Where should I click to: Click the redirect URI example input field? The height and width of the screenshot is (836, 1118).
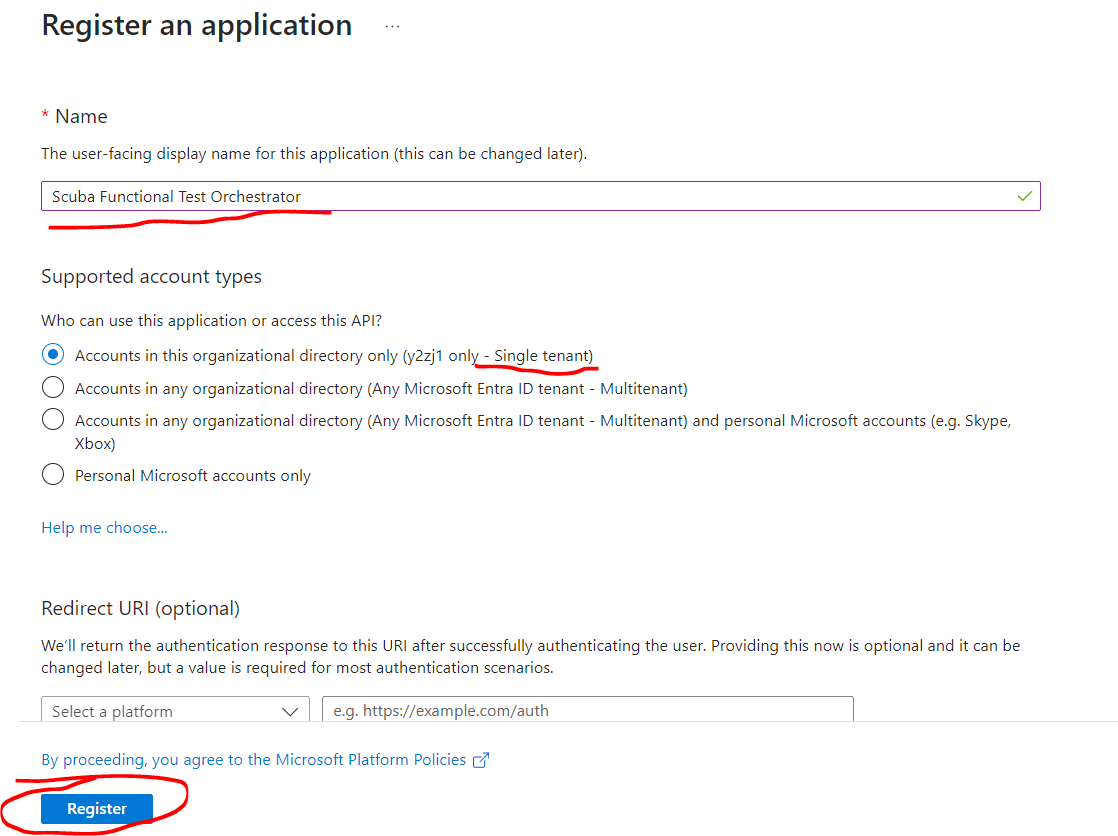[587, 710]
